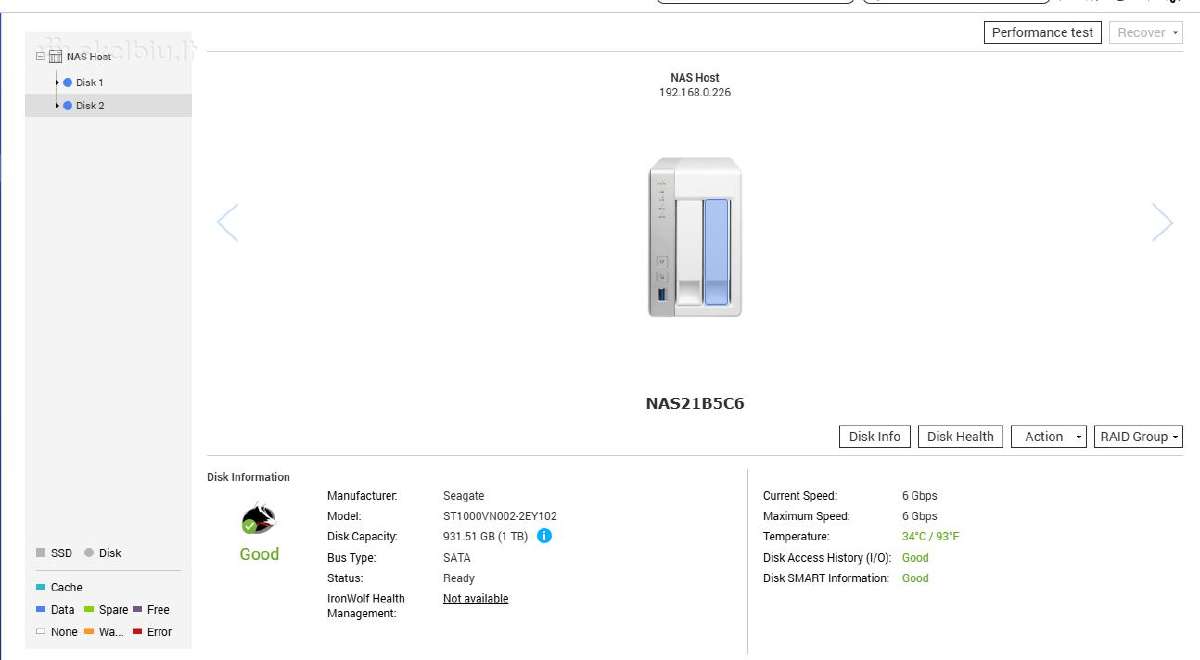Select Disk 1 in the tree
The width and height of the screenshot is (1200, 660).
point(90,82)
